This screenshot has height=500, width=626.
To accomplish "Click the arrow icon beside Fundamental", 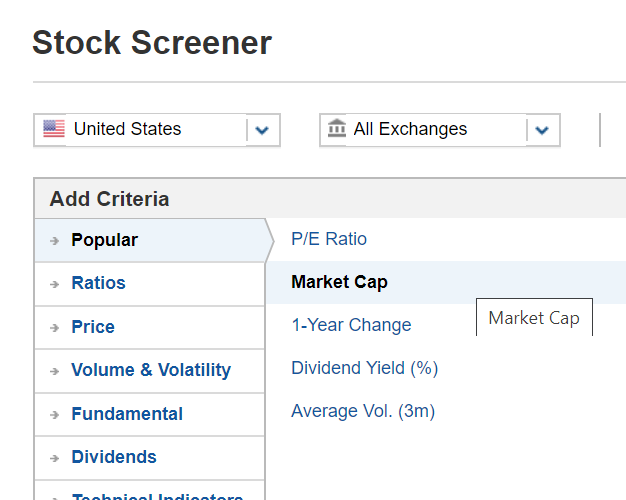I will point(54,415).
